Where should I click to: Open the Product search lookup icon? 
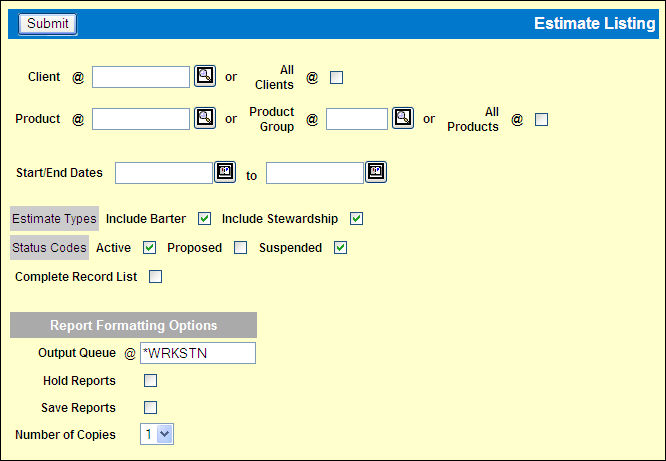204,119
